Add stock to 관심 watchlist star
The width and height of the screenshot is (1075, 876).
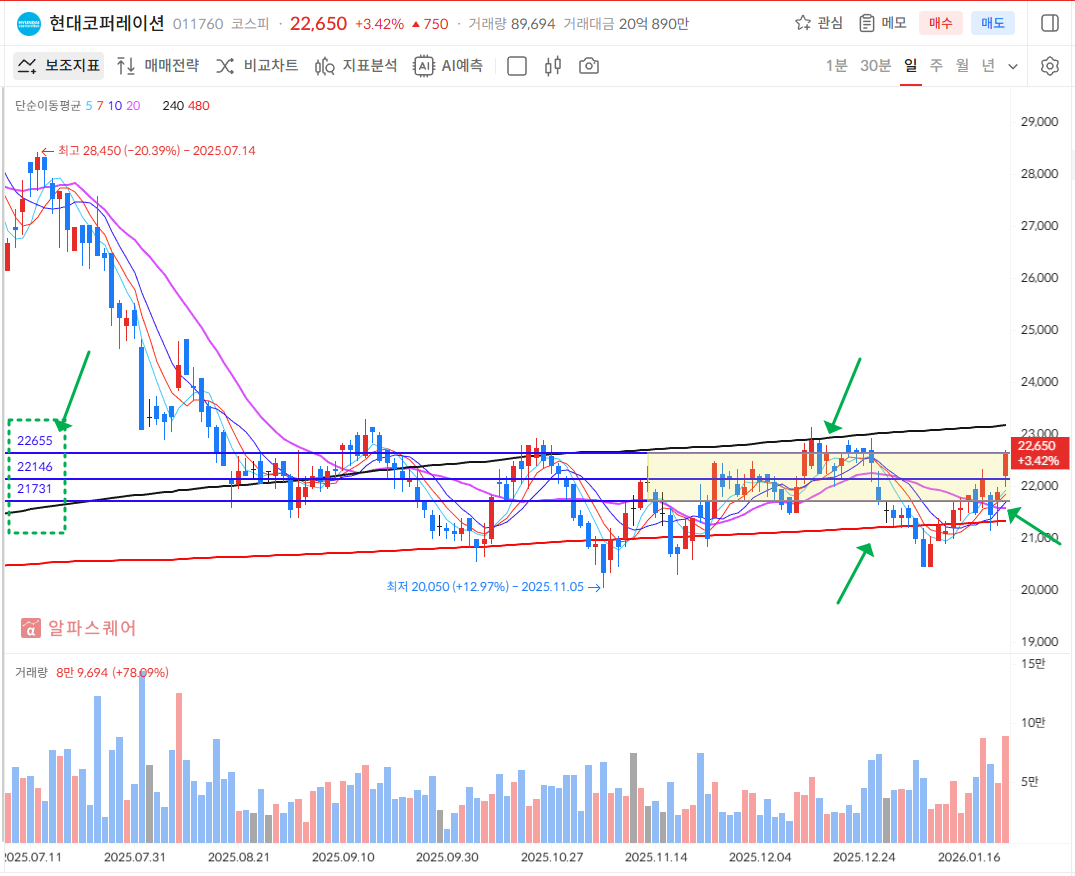coord(818,23)
